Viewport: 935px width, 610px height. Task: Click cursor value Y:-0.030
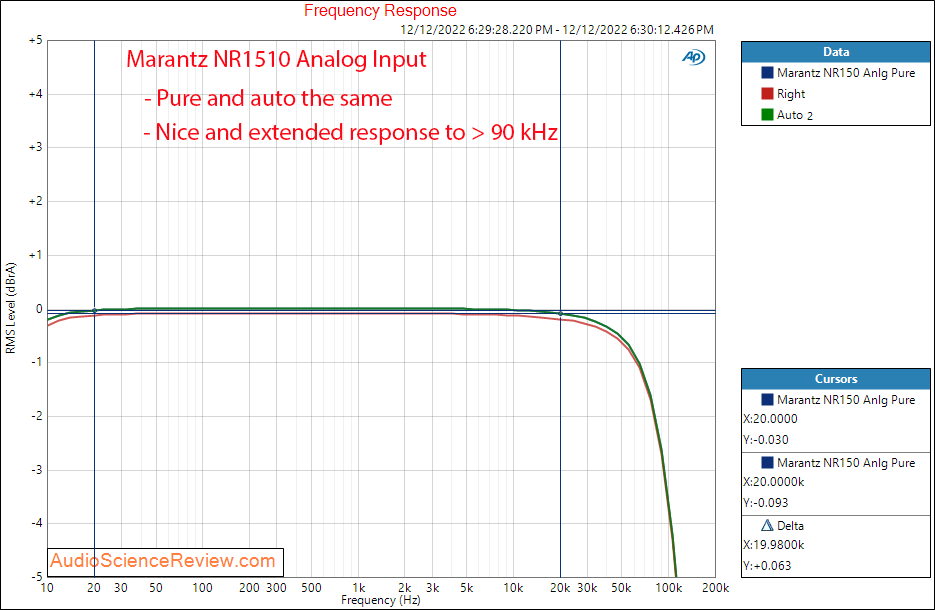(x=766, y=439)
